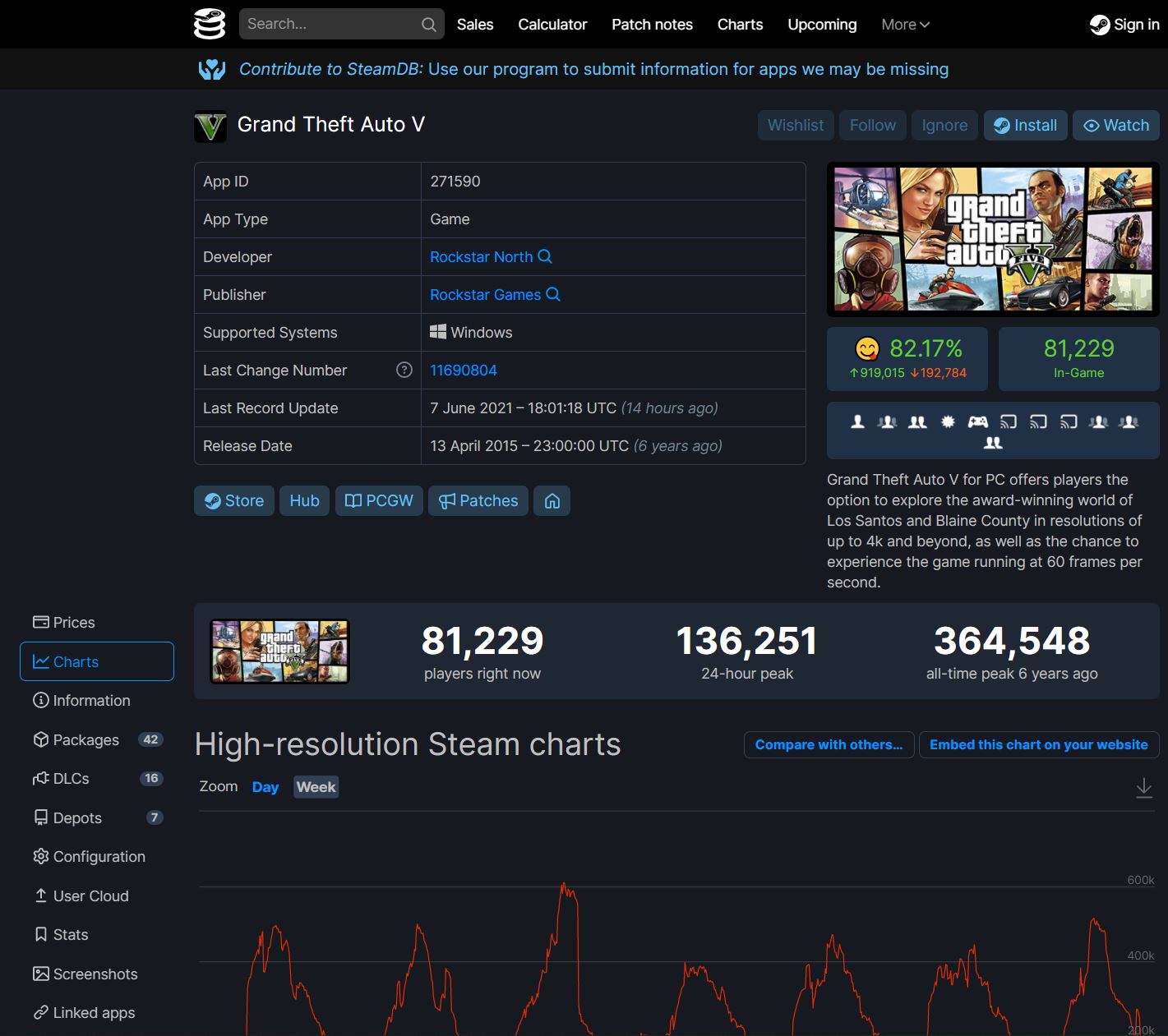The width and height of the screenshot is (1168, 1036).
Task: Open the Packages section
Action: tap(97, 739)
